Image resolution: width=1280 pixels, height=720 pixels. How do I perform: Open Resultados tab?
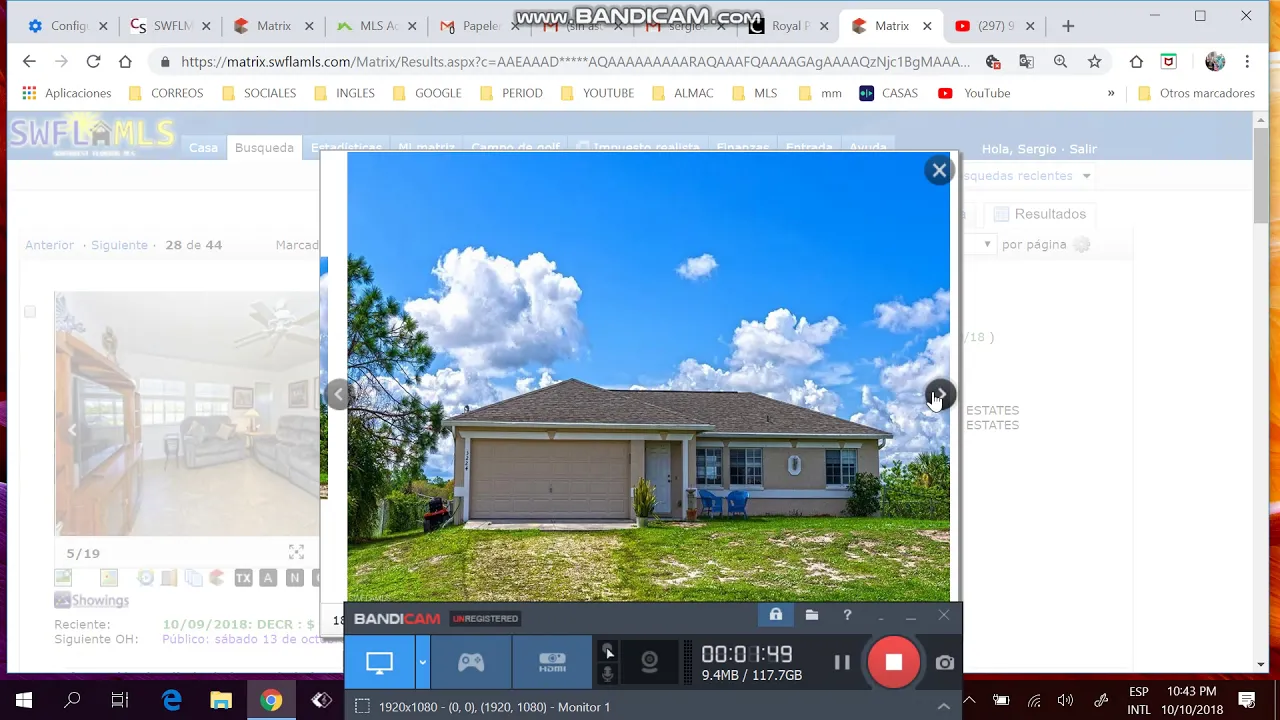pyautogui.click(x=1039, y=214)
